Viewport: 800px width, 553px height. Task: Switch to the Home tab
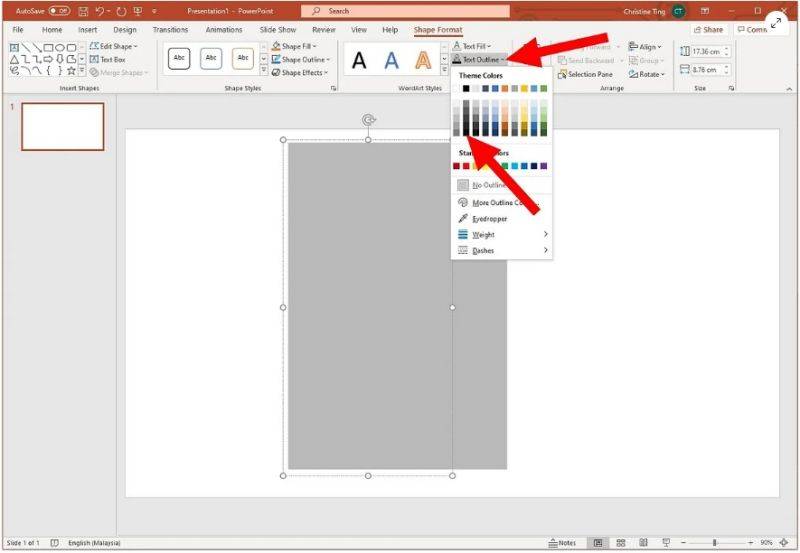[x=52, y=30]
